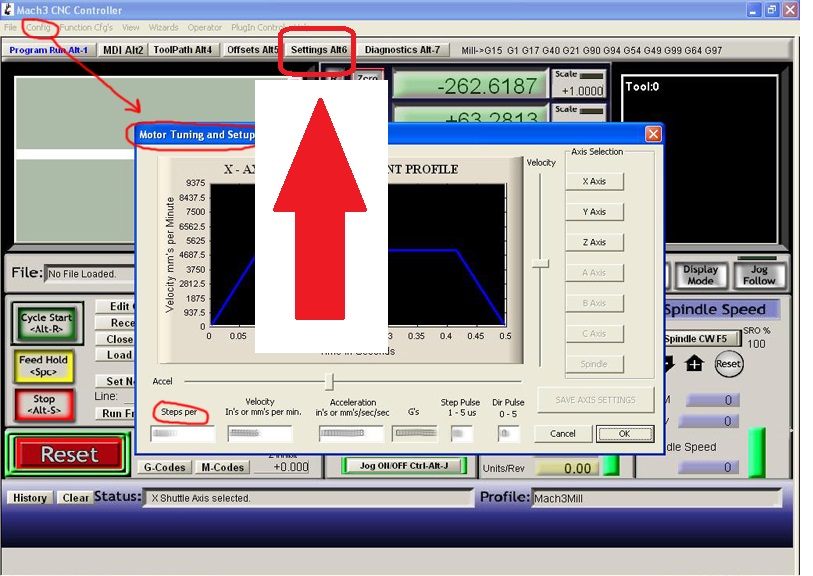
Task: Click the Profile field Mach3Mill
Action: (x=656, y=498)
